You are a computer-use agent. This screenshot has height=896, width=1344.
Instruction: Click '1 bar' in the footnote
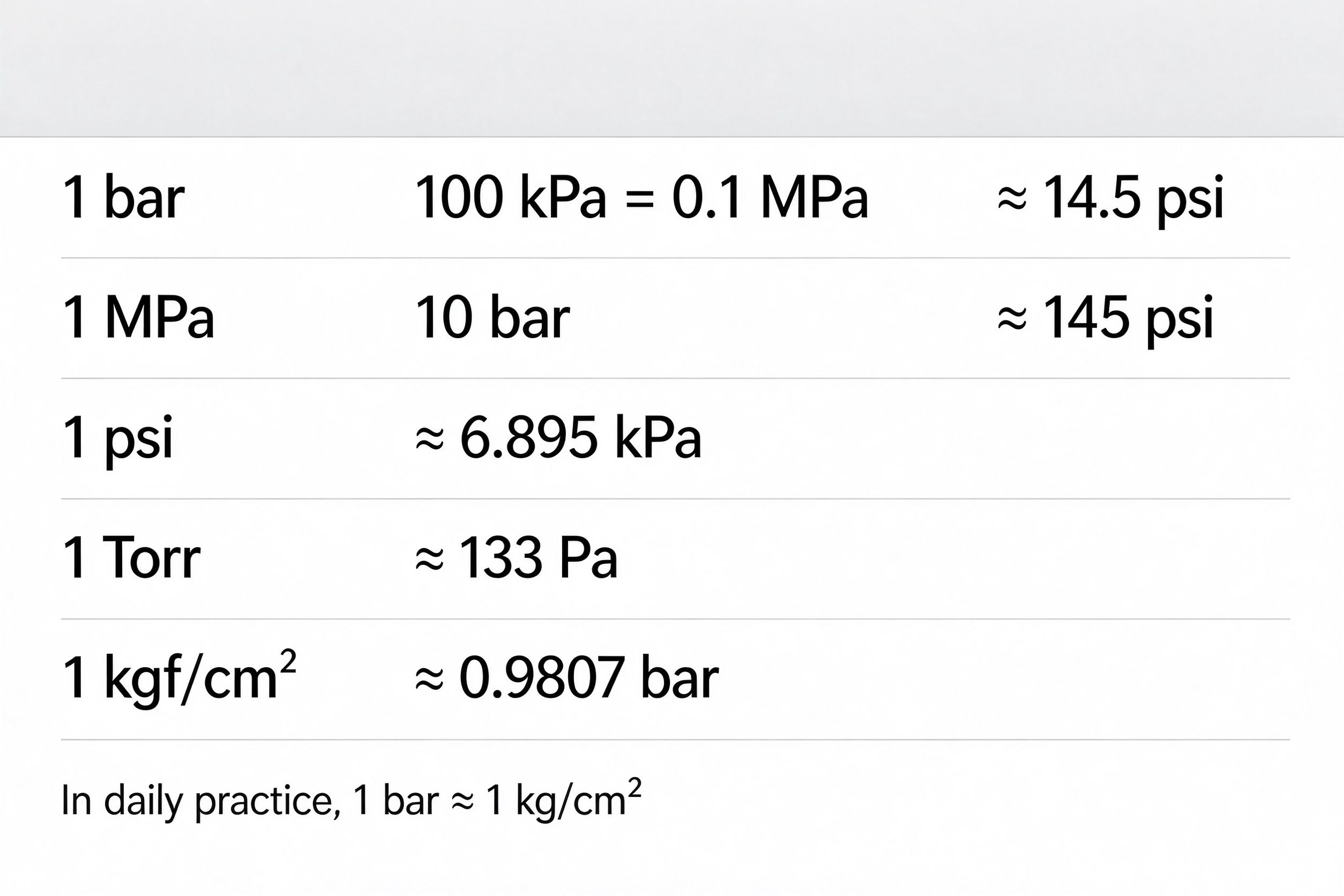[397, 801]
